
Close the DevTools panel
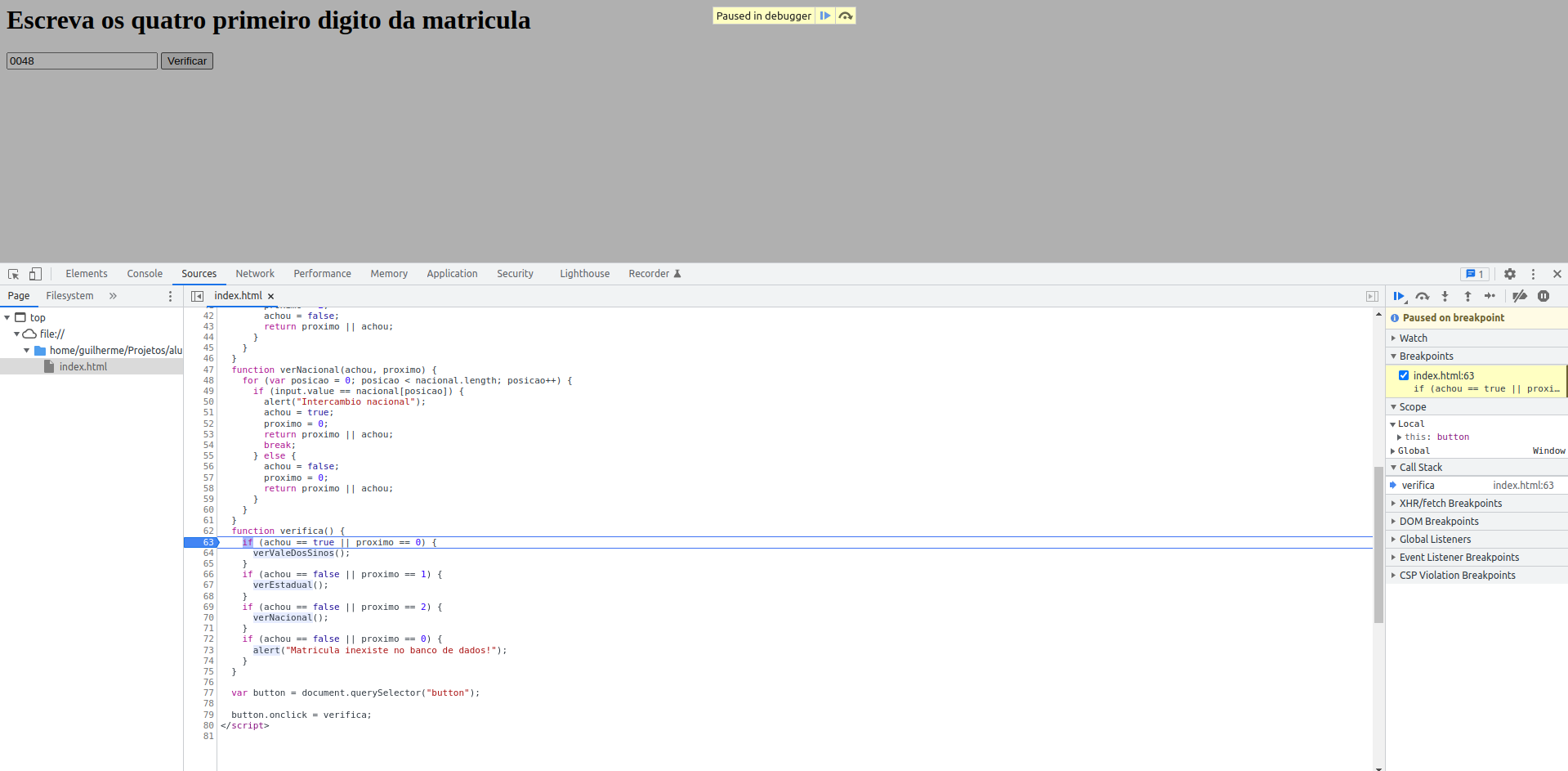click(1557, 274)
